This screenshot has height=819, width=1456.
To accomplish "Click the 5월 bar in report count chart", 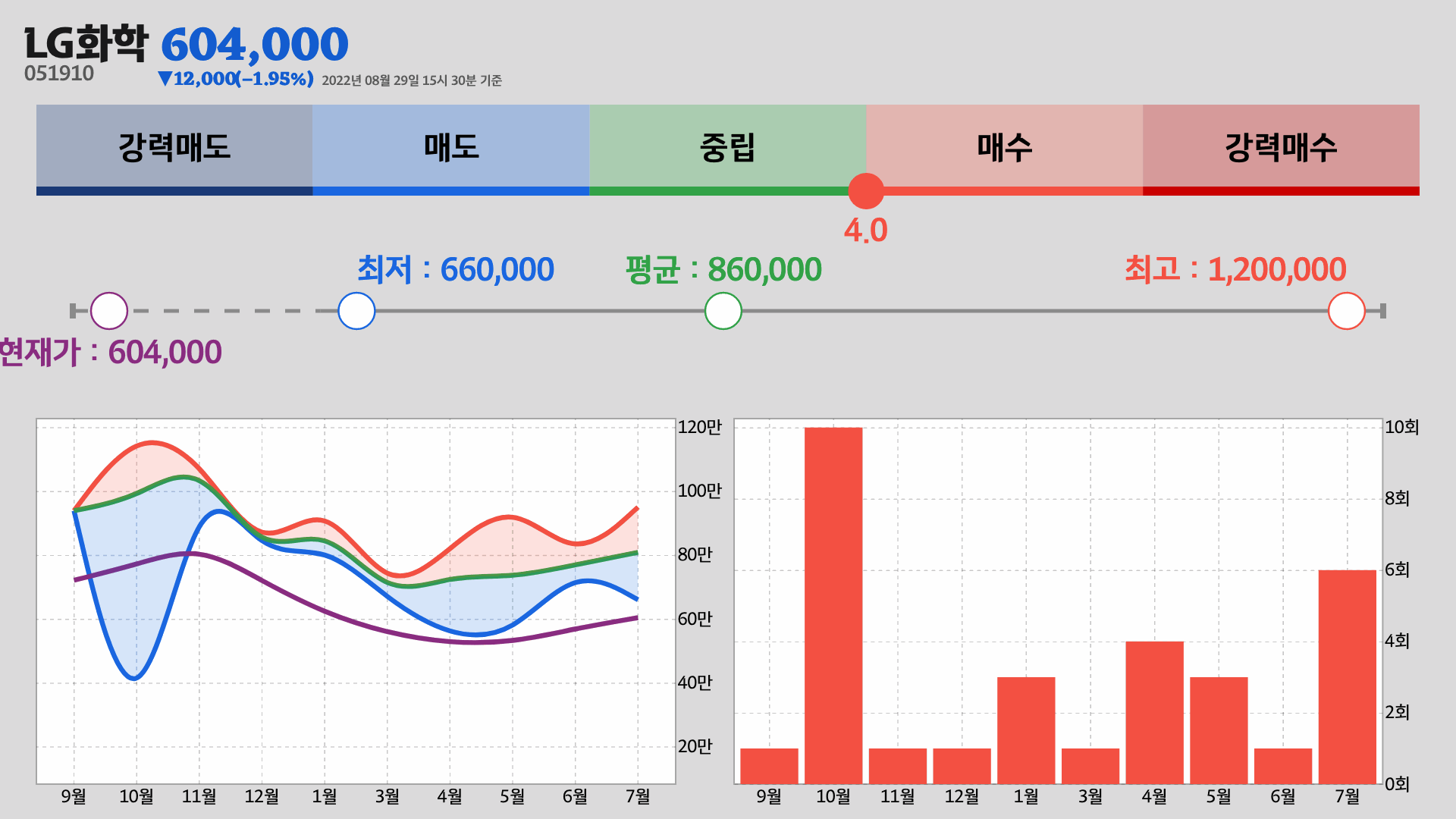I will point(1219,730).
